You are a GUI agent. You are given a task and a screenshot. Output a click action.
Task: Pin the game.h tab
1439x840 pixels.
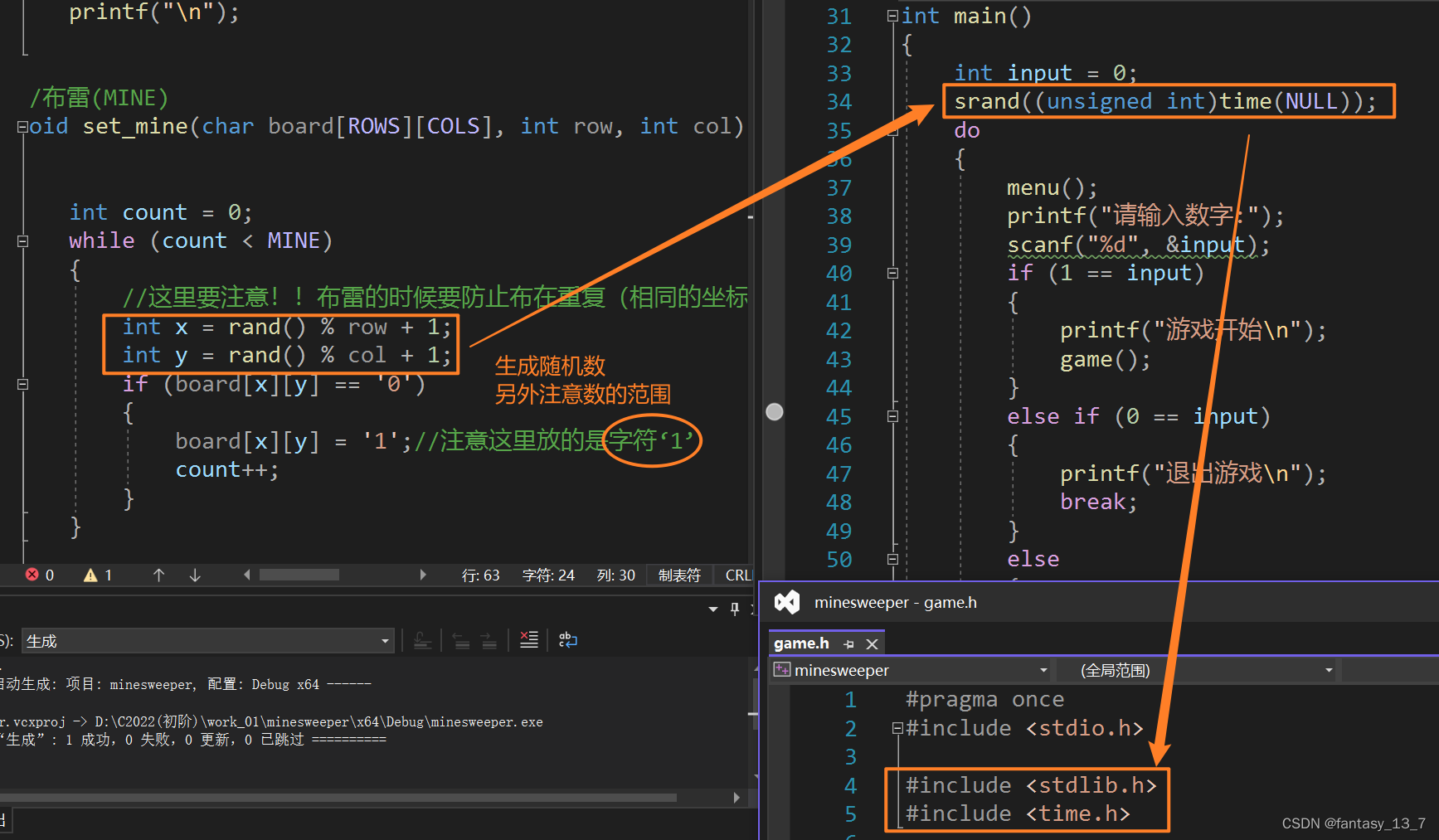pyautogui.click(x=848, y=644)
